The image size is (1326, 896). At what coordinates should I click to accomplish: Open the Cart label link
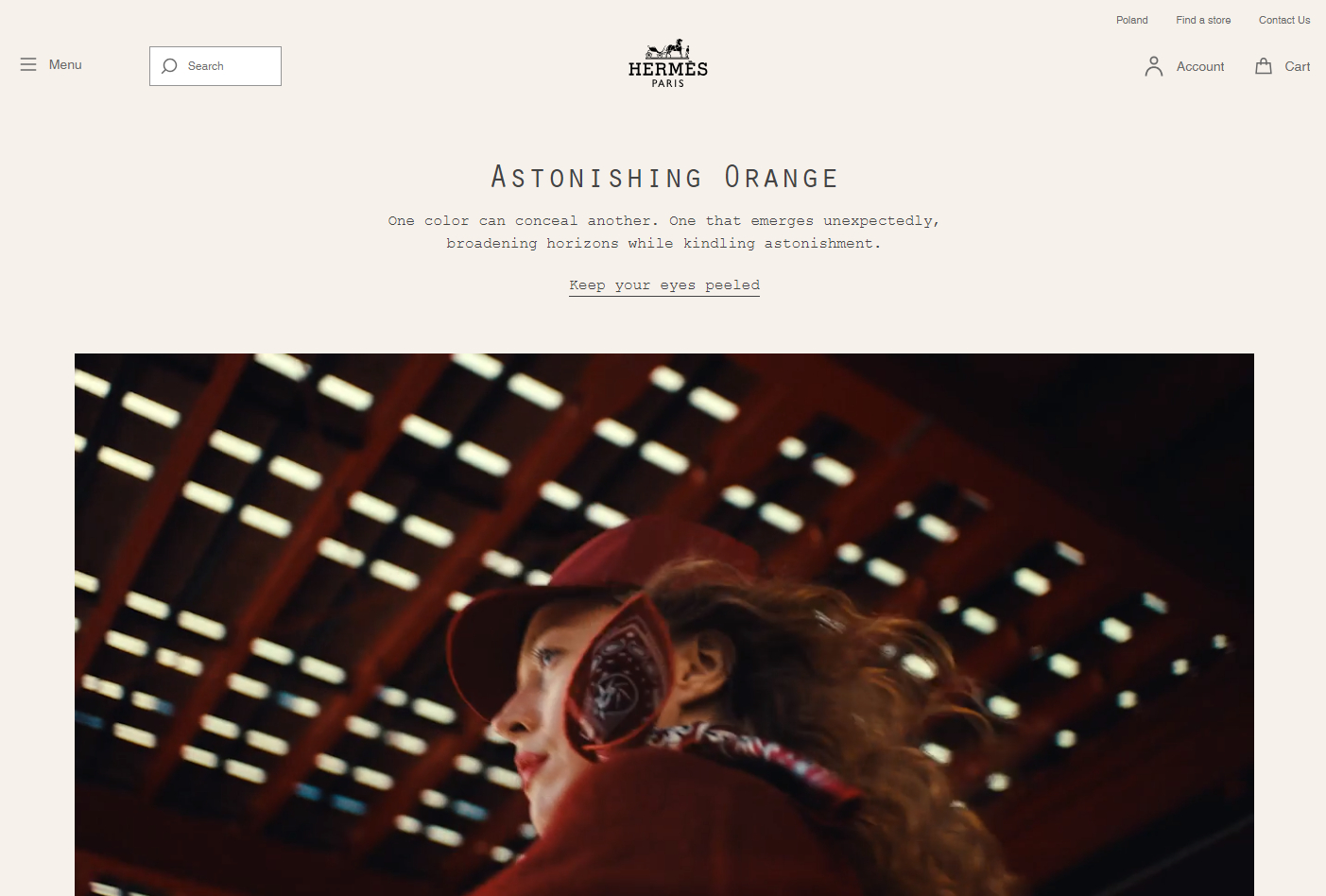pyautogui.click(x=1297, y=66)
